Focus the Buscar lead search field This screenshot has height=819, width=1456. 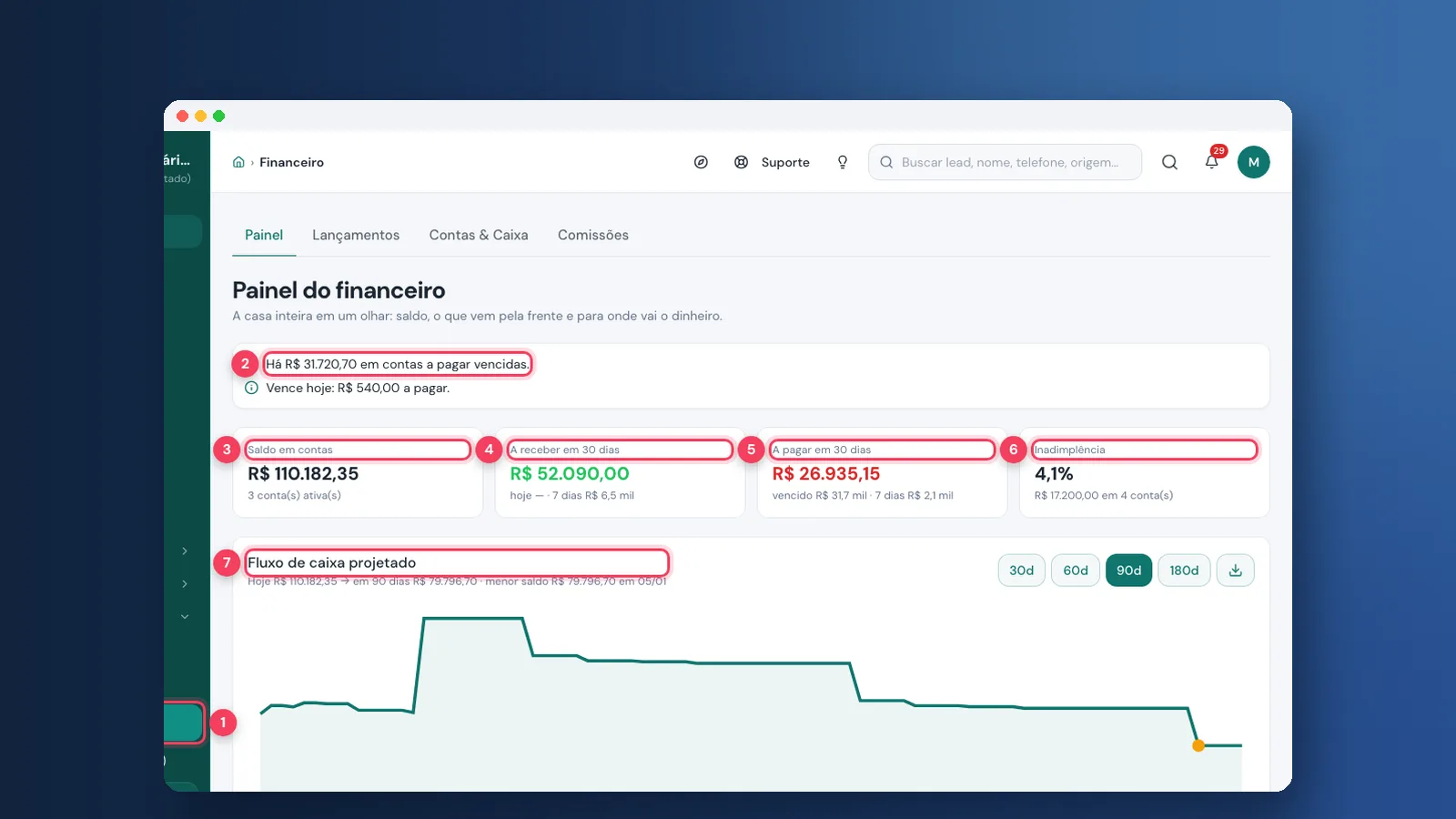tap(1006, 162)
